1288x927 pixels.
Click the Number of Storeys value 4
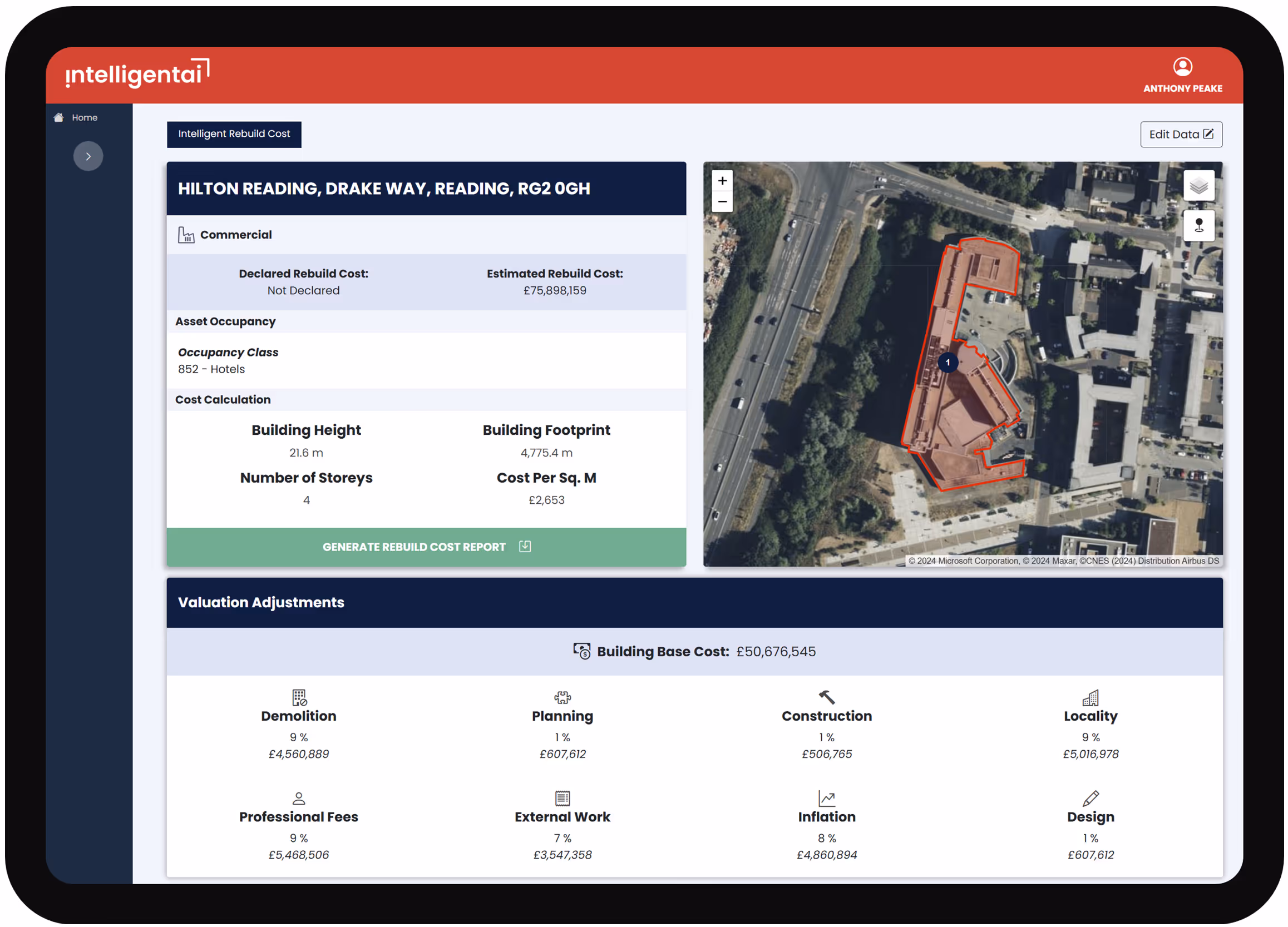306,500
